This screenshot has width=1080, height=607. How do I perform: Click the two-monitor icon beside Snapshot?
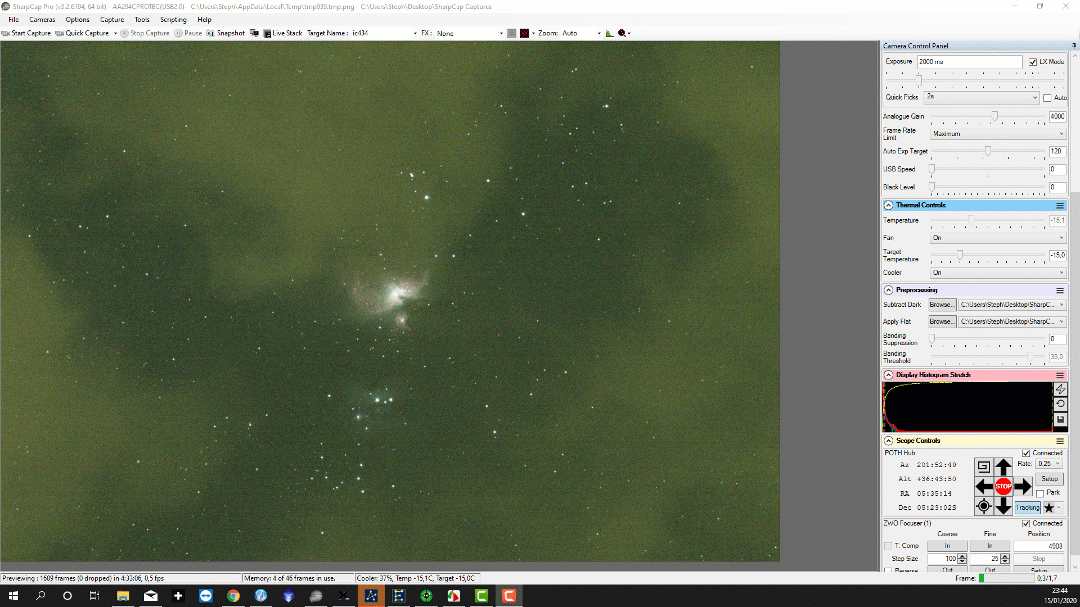point(254,33)
